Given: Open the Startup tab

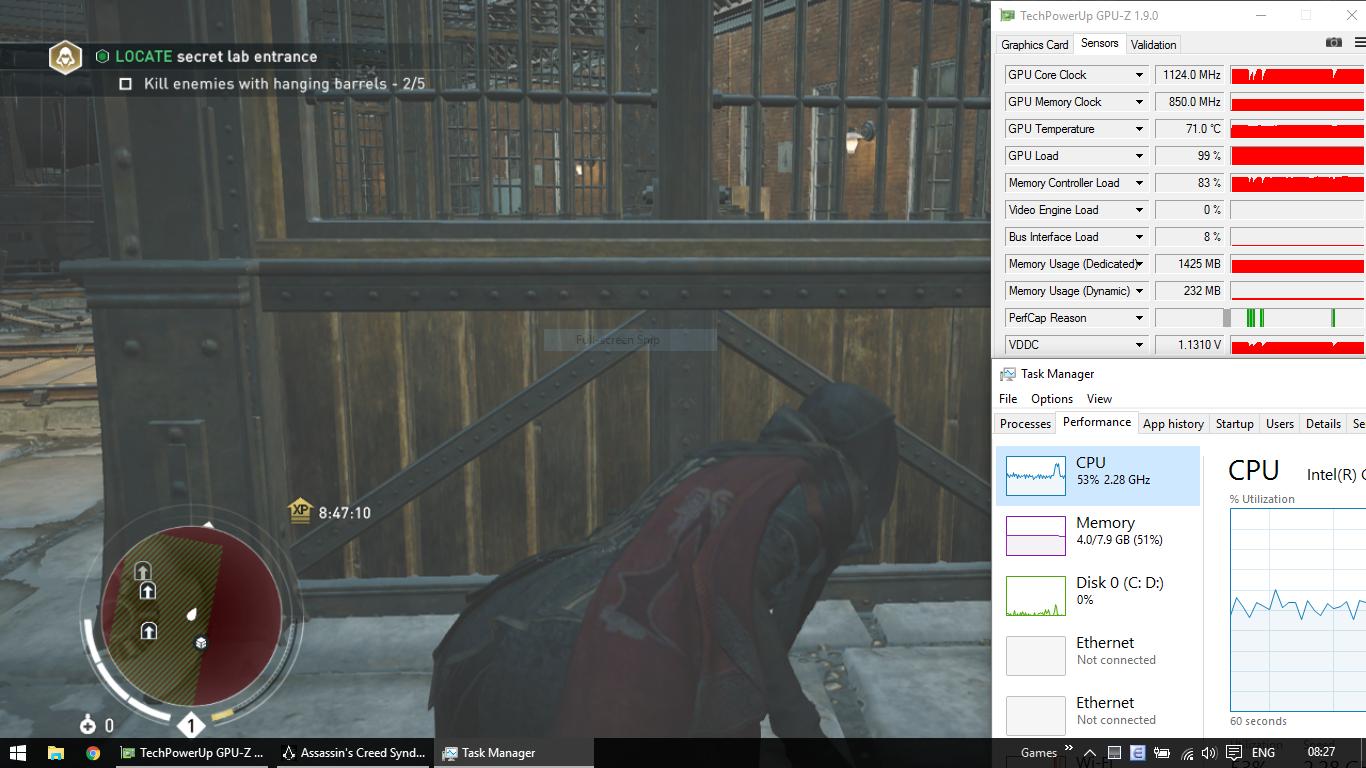Looking at the screenshot, I should coord(1234,424).
